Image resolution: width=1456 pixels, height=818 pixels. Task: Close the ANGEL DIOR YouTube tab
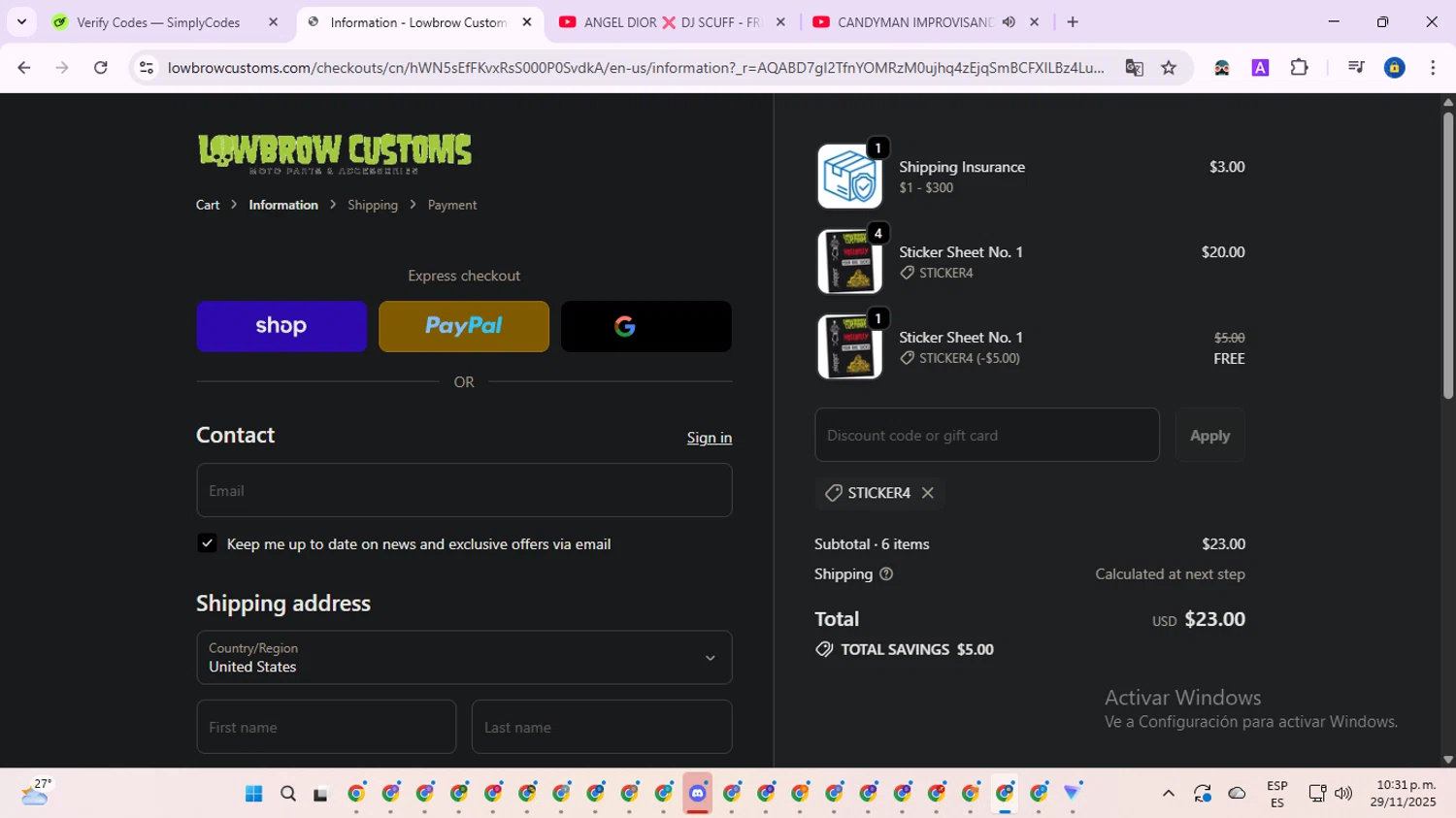(780, 22)
